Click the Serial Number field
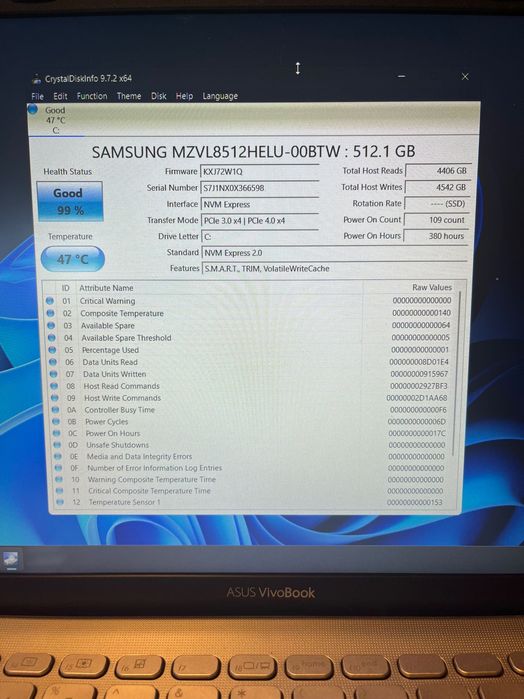Viewport: 524px width, 699px height. click(260, 188)
